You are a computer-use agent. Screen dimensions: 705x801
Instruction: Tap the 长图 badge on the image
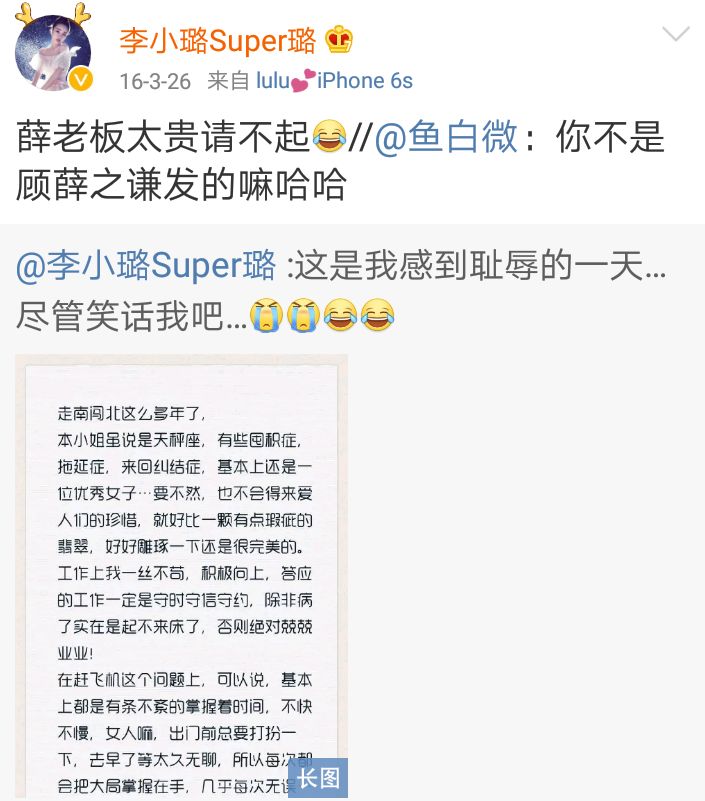tap(318, 778)
